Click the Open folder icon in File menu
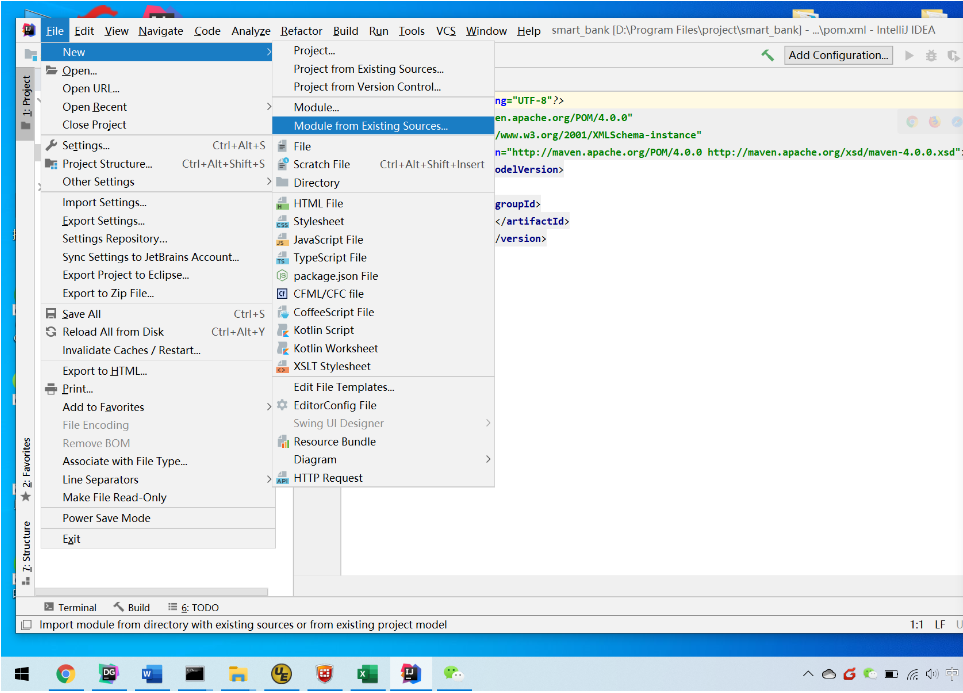Image resolution: width=963 pixels, height=693 pixels. tap(52, 71)
